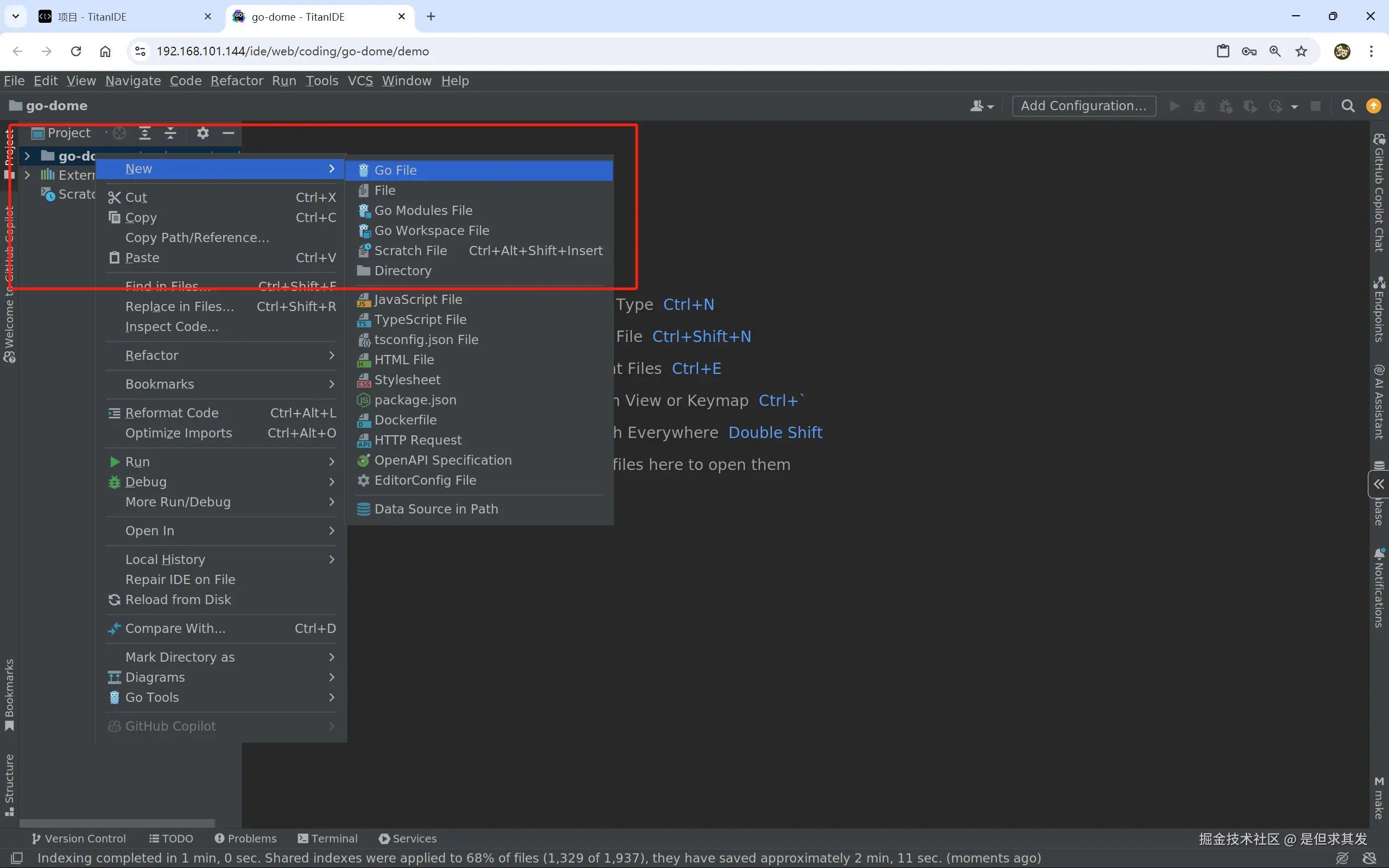Click the Select Opened File target icon
Viewport: 1389px width, 868px height.
click(x=119, y=133)
